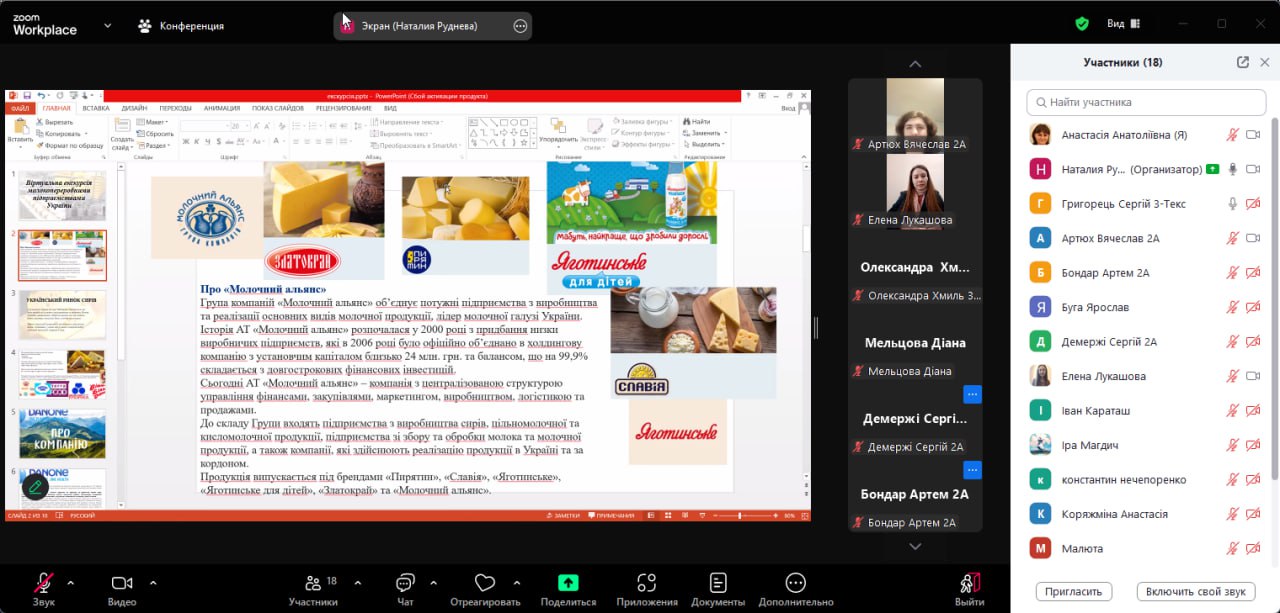
Task: Open the ПЕРЕХОДЫ ribbon tab
Action: coord(176,108)
